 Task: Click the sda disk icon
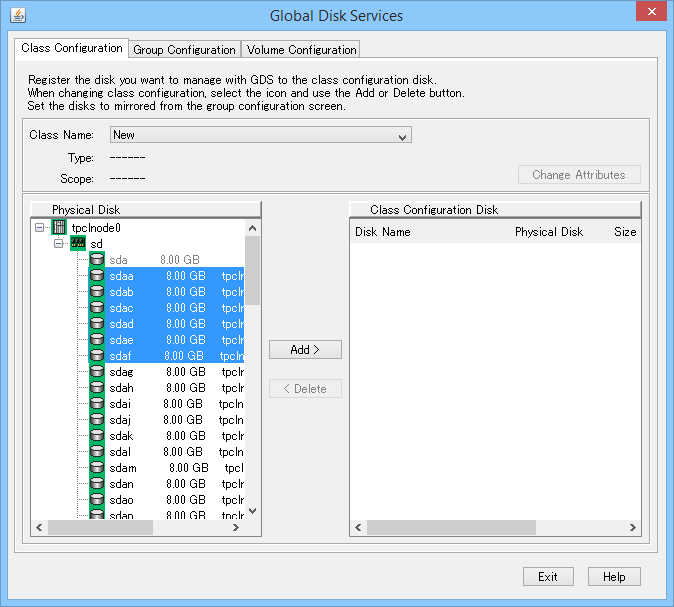point(97,260)
